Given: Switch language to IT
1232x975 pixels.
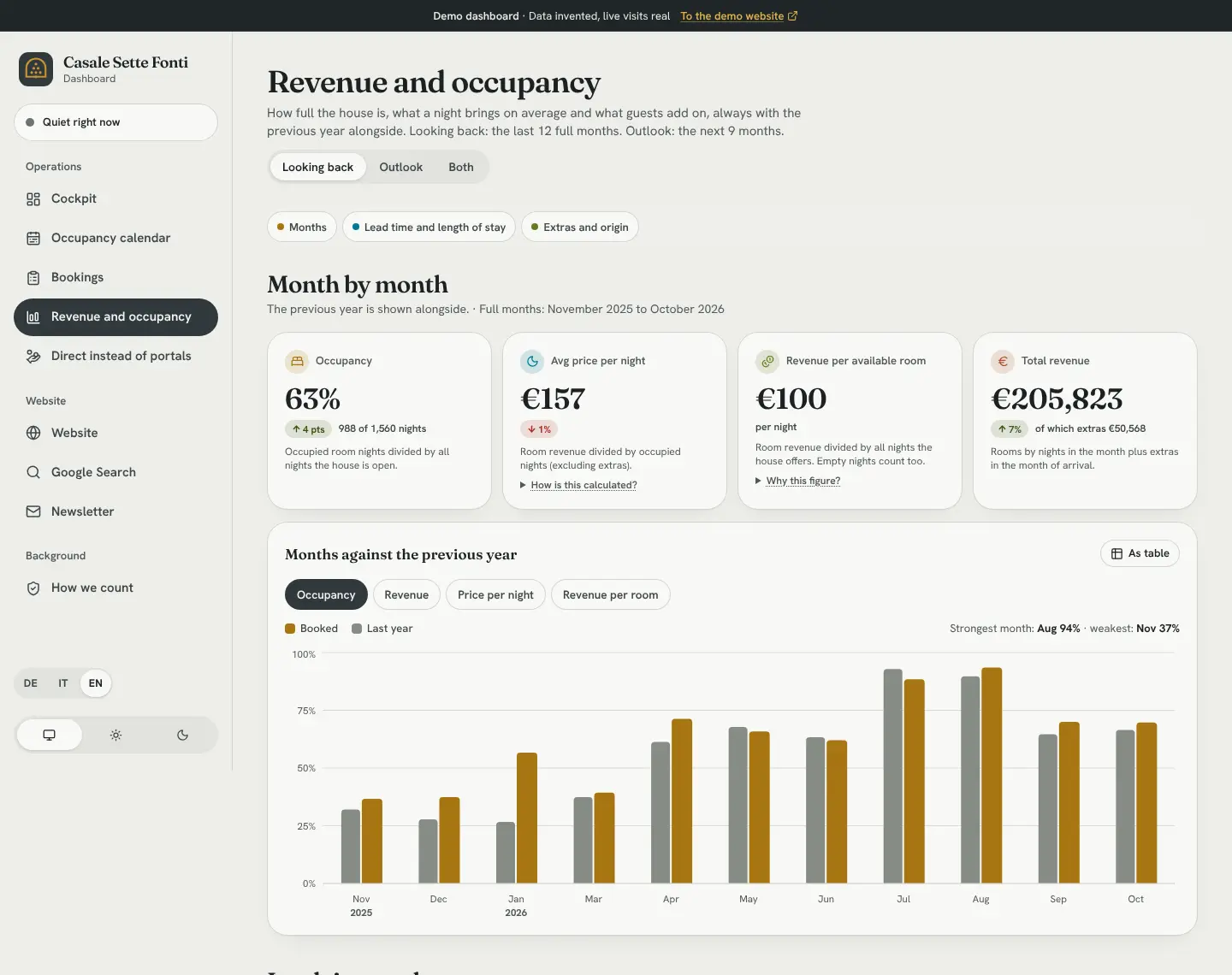Looking at the screenshot, I should [63, 683].
